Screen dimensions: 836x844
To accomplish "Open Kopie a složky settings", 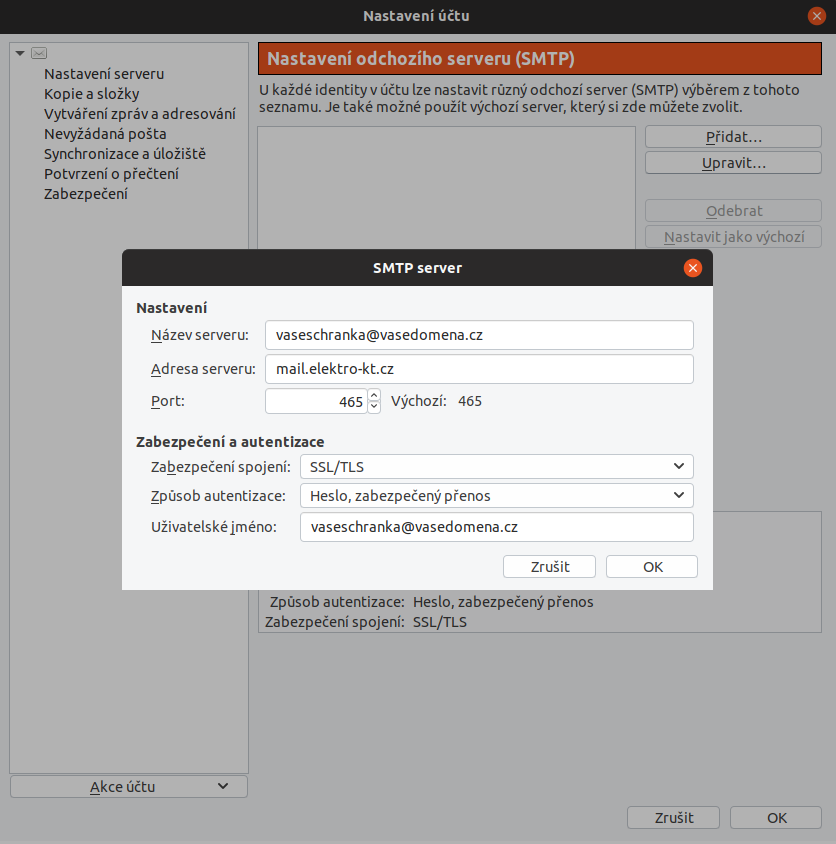I will 91,93.
